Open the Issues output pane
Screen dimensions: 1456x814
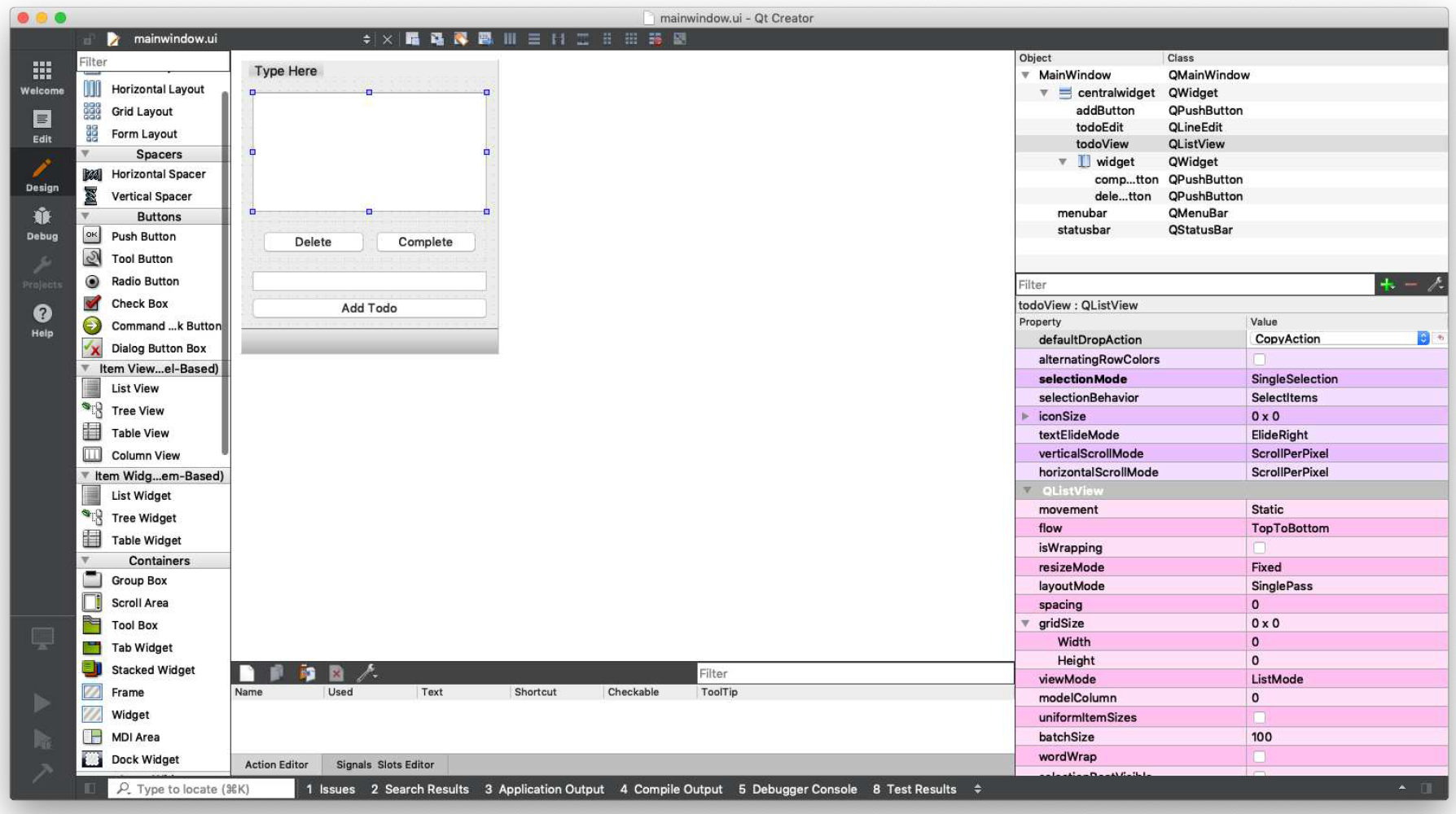coord(331,789)
